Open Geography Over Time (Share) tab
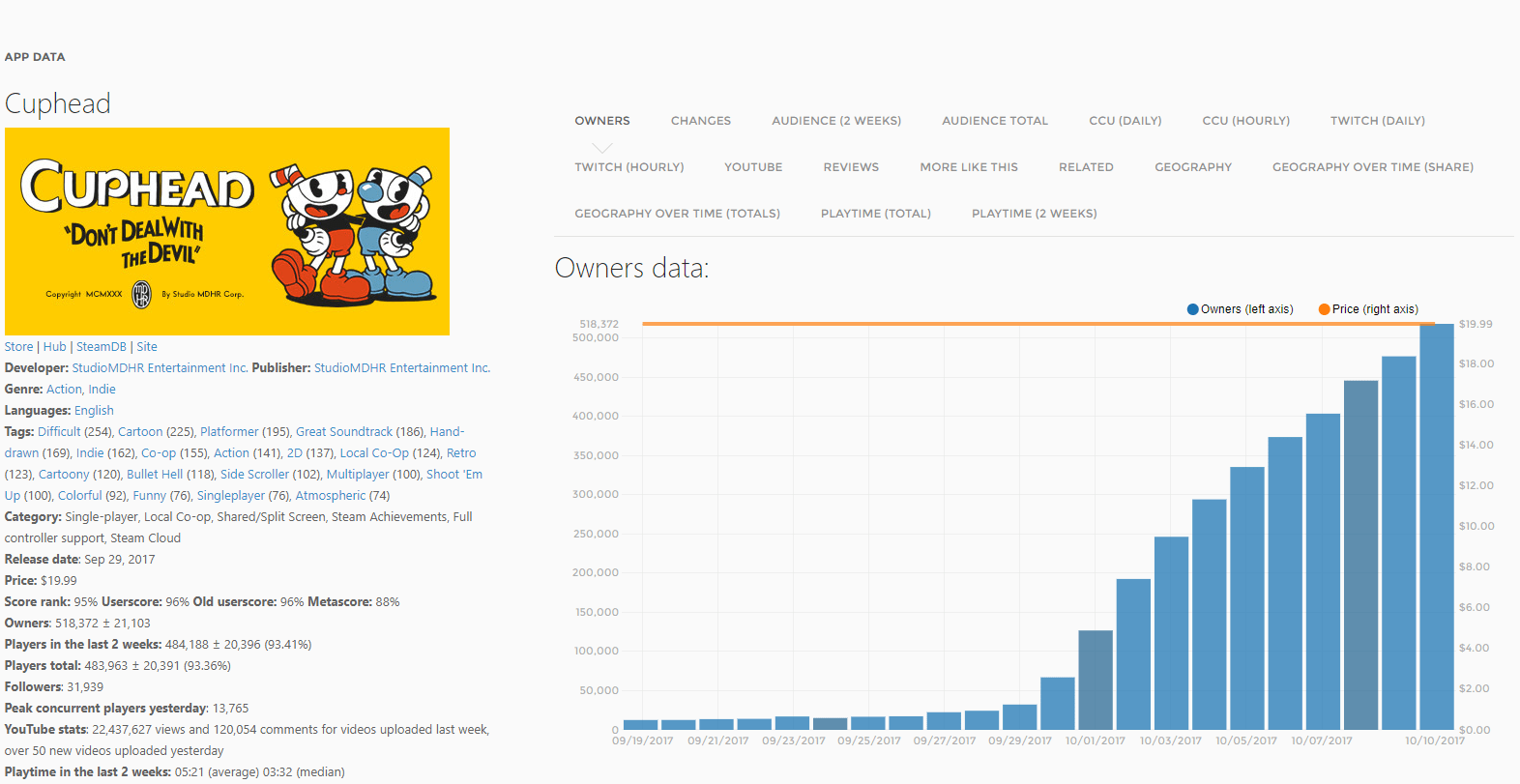 pyautogui.click(x=1373, y=167)
